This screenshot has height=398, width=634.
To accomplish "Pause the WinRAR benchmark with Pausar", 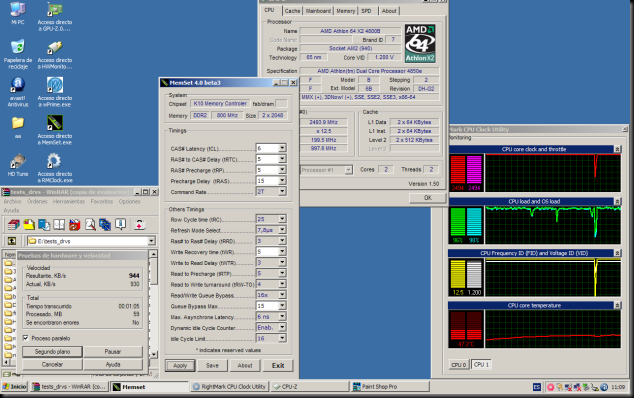I will (x=113, y=352).
